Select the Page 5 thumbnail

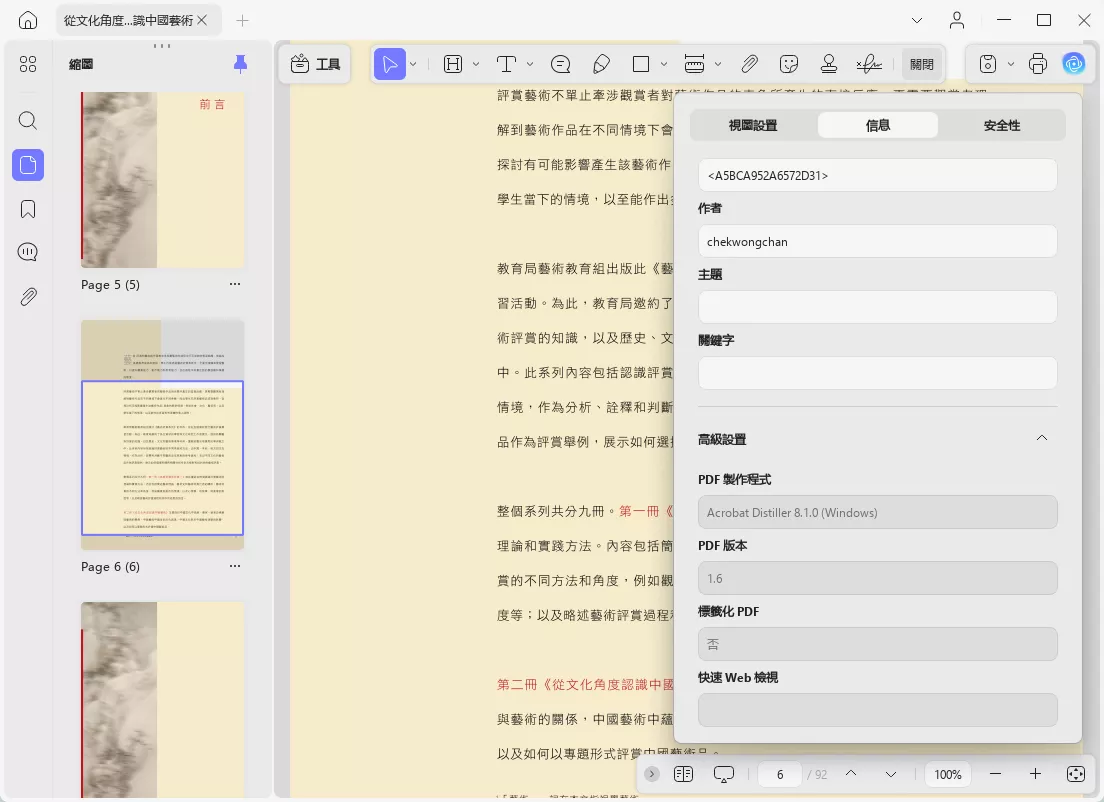tap(163, 180)
